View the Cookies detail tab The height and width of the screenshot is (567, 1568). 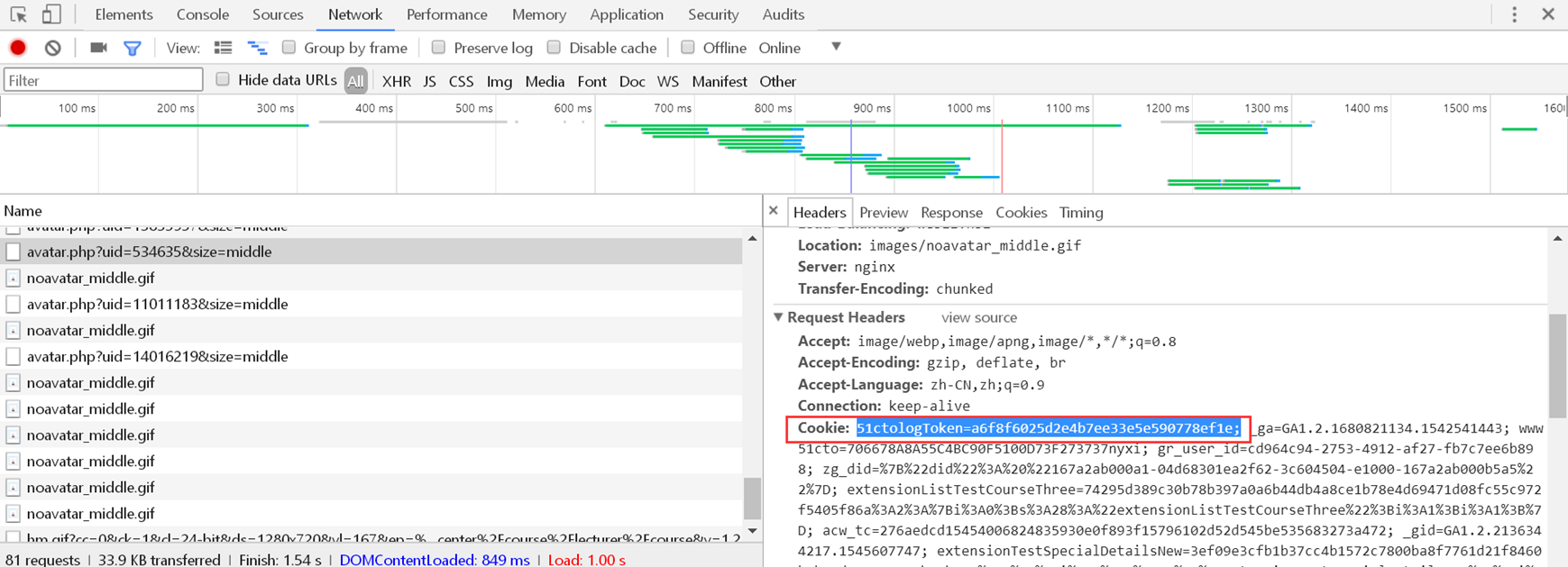pyautogui.click(x=1021, y=213)
